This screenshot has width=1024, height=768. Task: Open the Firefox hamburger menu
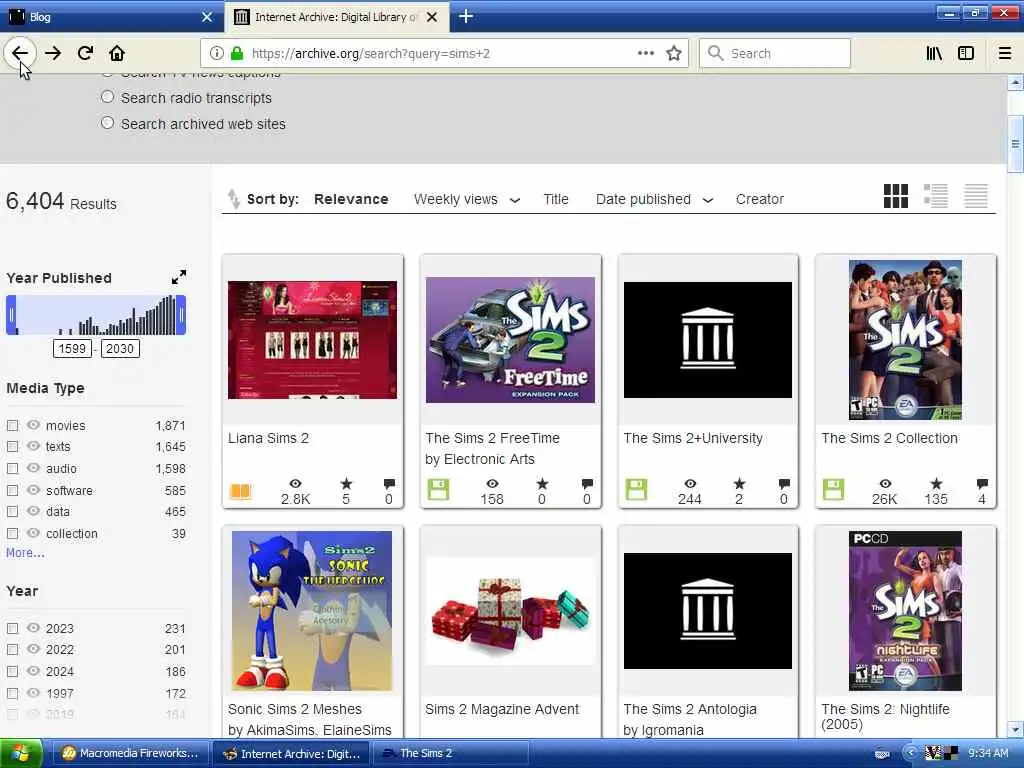[1005, 53]
